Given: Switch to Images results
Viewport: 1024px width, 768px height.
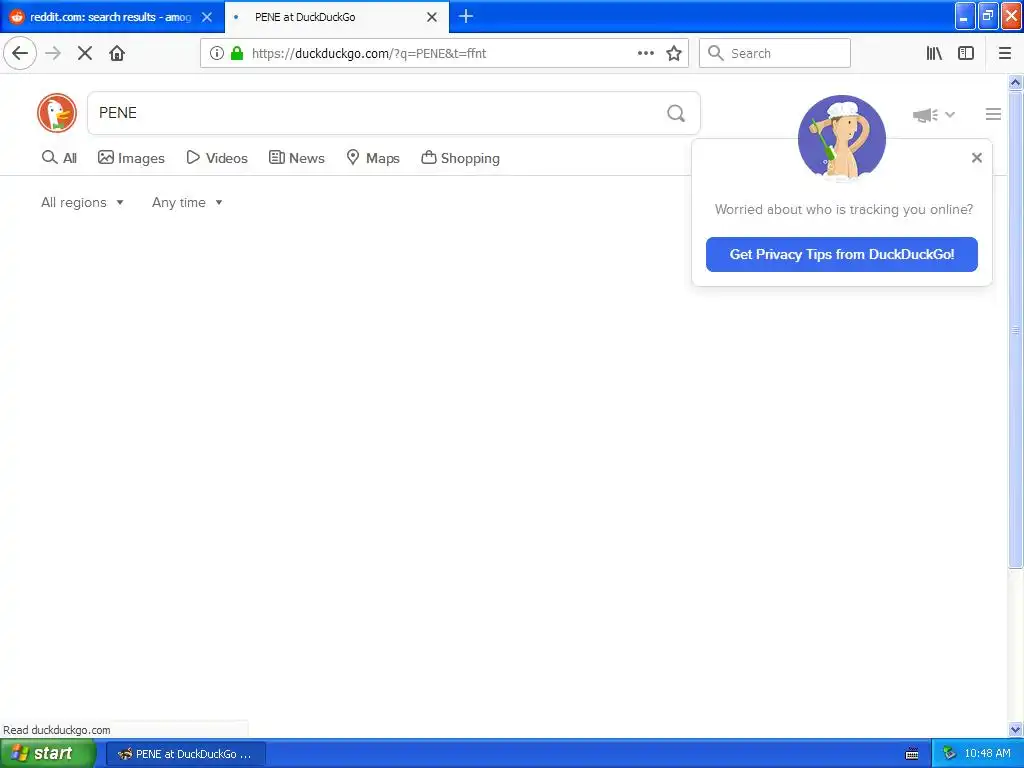Looking at the screenshot, I should coord(131,157).
